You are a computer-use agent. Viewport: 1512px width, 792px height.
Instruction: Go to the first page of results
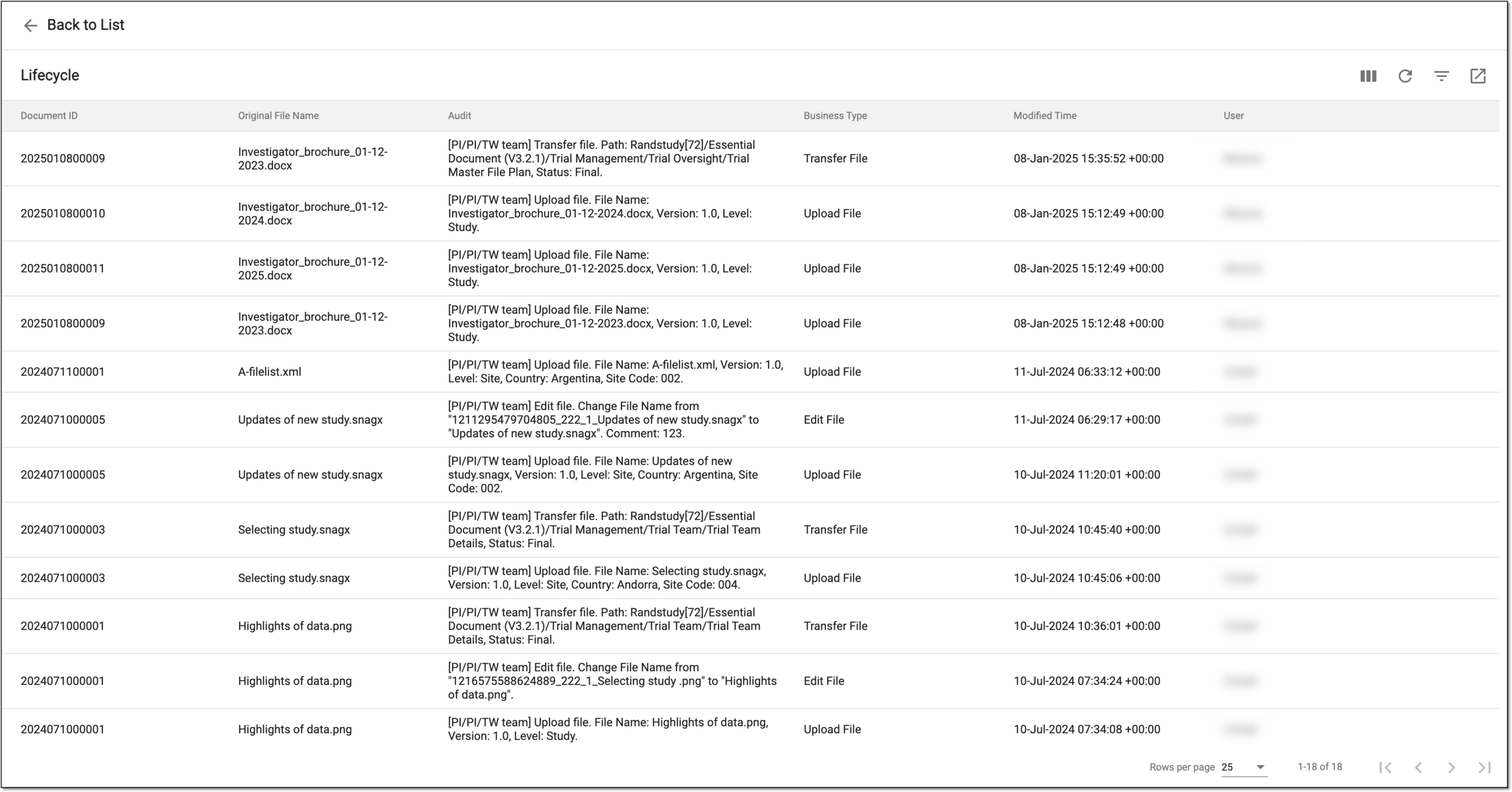click(x=1386, y=767)
